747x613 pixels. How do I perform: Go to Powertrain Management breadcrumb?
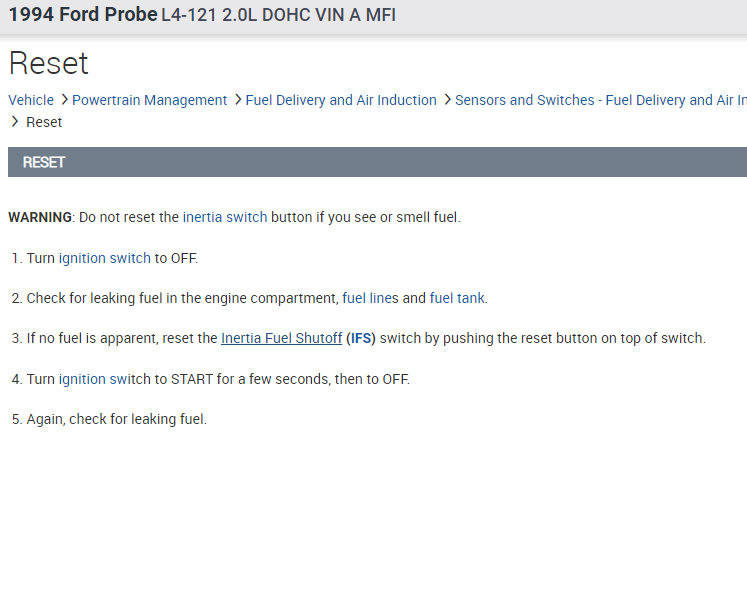click(x=150, y=100)
